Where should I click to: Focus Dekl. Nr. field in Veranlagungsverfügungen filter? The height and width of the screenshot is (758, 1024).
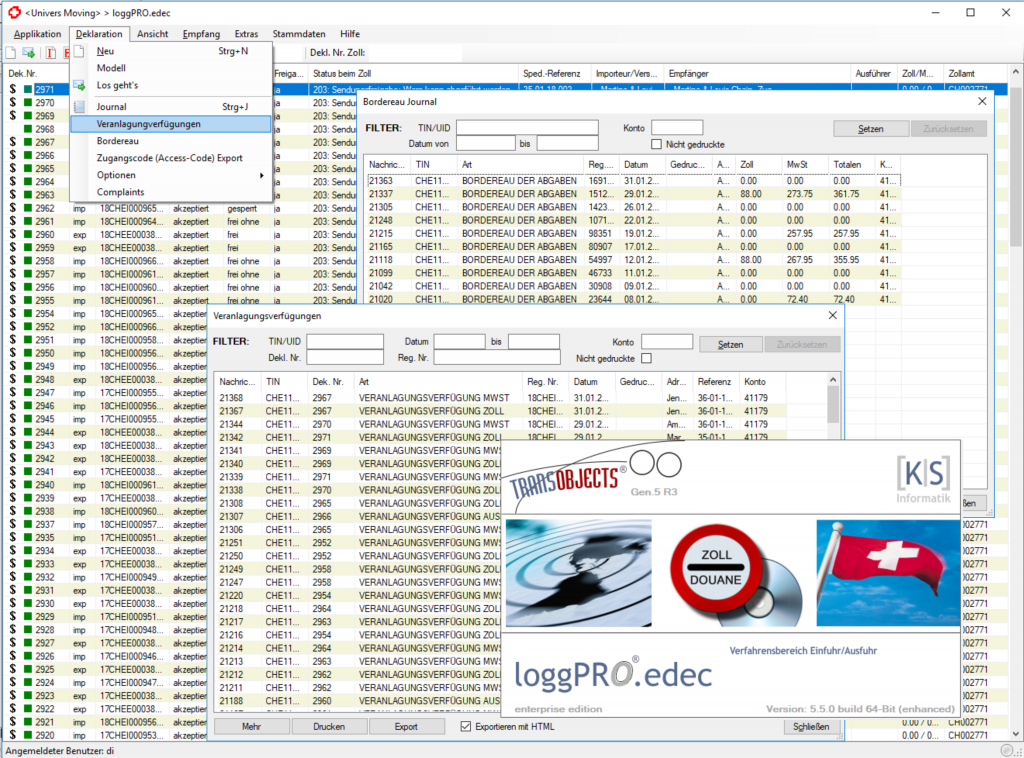click(345, 357)
